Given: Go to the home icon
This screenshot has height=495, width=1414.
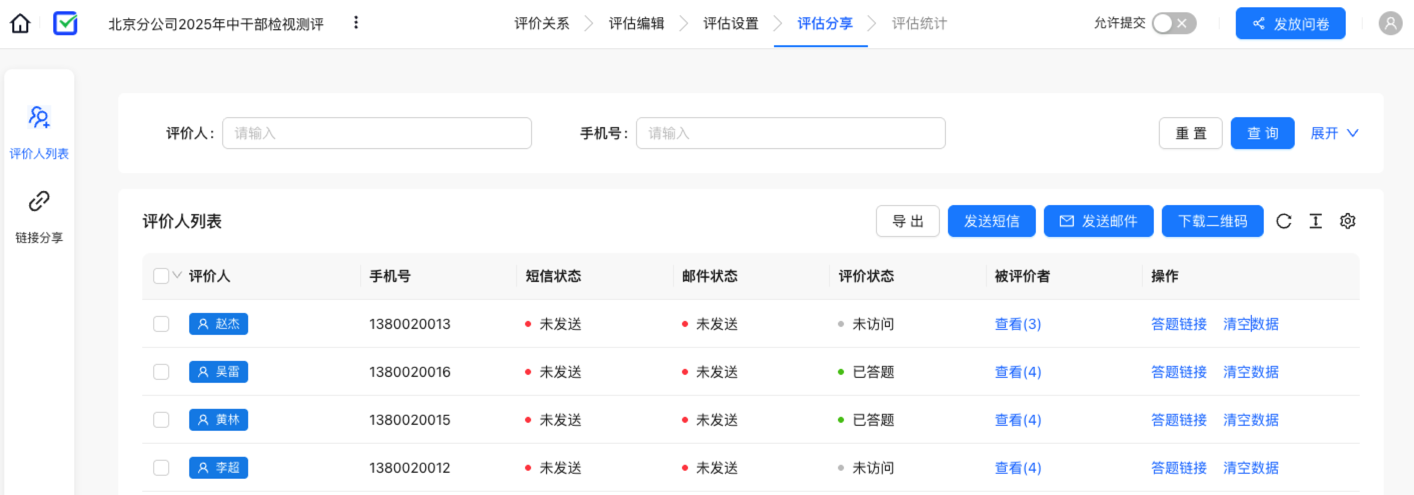Looking at the screenshot, I should pos(20,23).
